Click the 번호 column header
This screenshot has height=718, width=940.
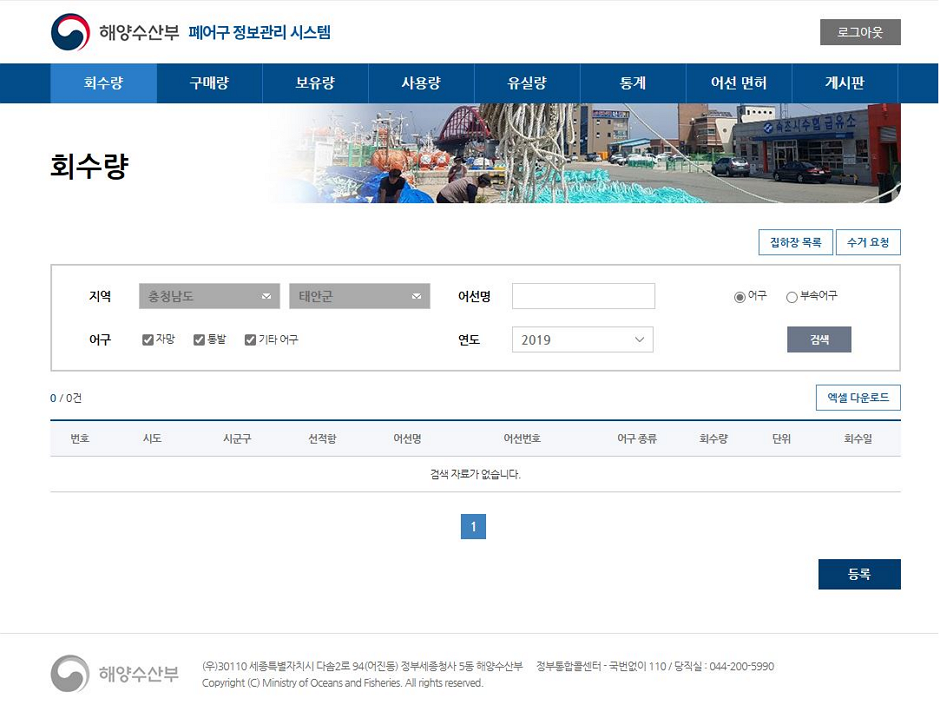[80, 439]
